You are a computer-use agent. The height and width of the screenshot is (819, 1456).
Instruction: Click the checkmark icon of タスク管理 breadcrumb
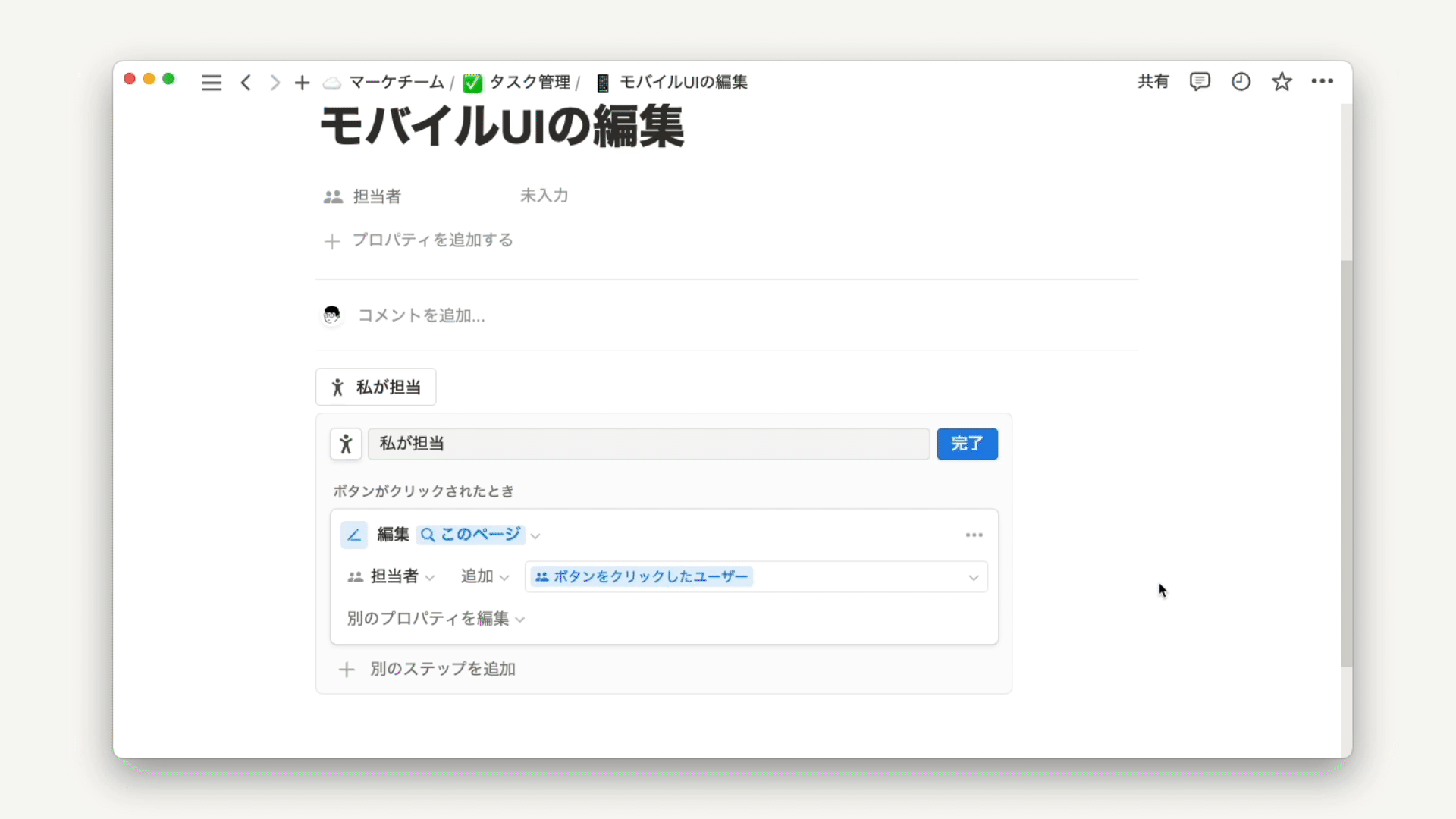[472, 83]
